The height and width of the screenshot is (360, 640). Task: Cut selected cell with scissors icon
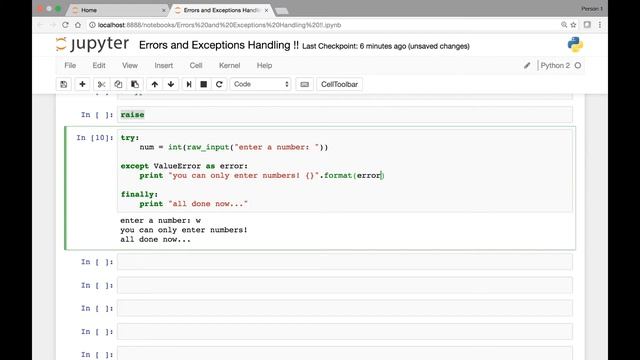[x=101, y=84]
